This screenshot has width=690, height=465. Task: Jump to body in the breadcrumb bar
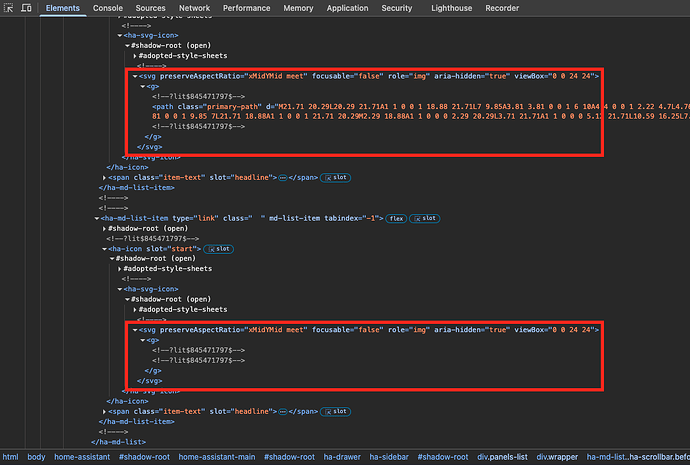click(36, 457)
